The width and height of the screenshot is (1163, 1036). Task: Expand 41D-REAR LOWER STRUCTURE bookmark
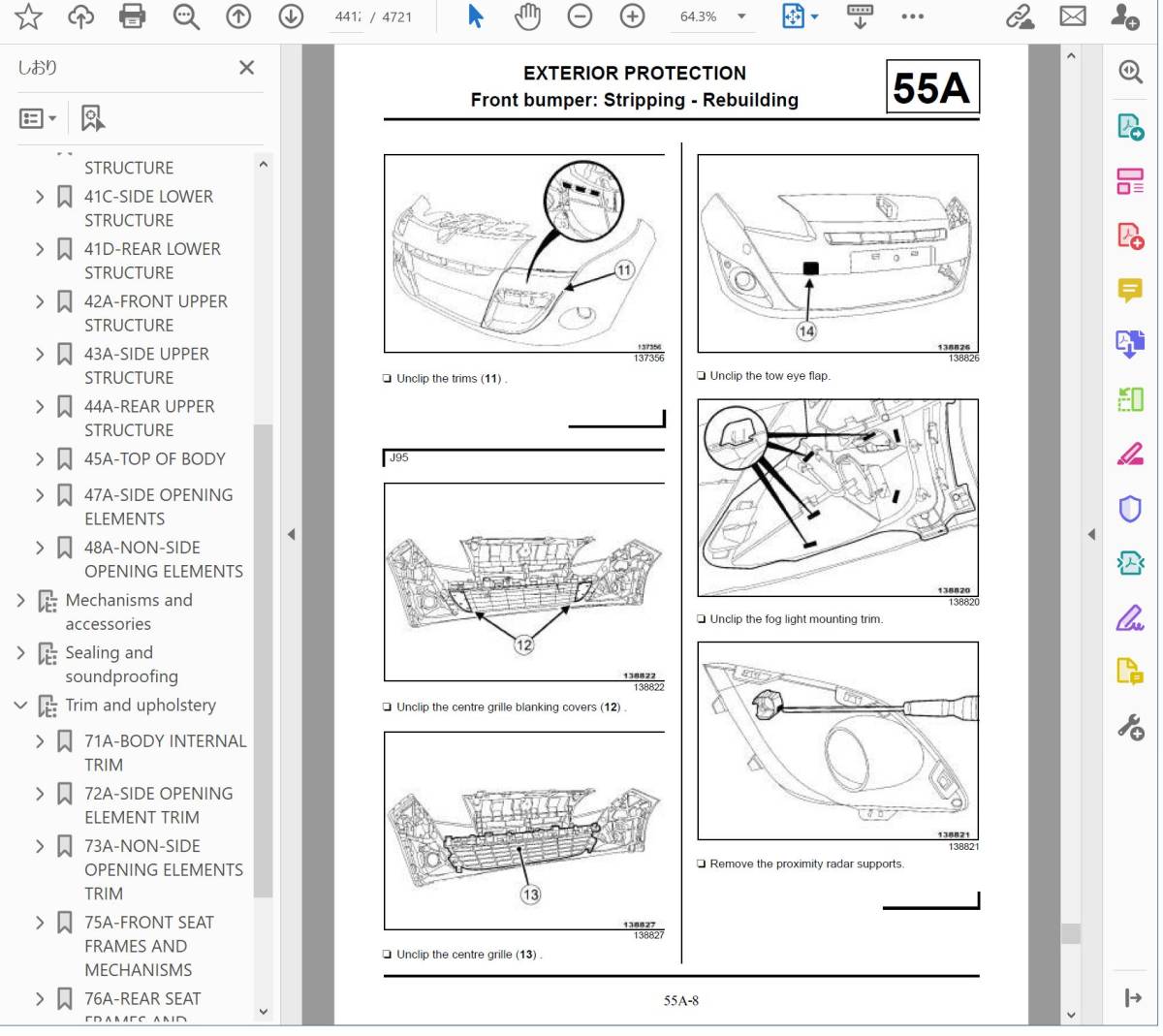pyautogui.click(x=40, y=249)
